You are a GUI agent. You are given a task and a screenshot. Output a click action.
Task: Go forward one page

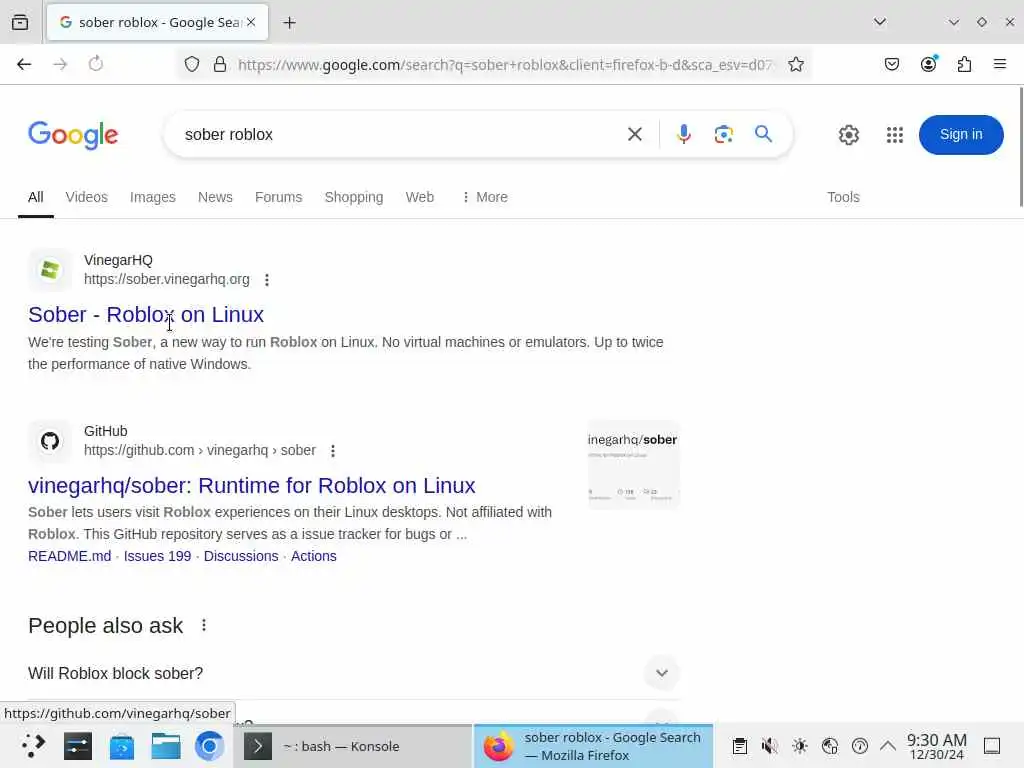[60, 64]
